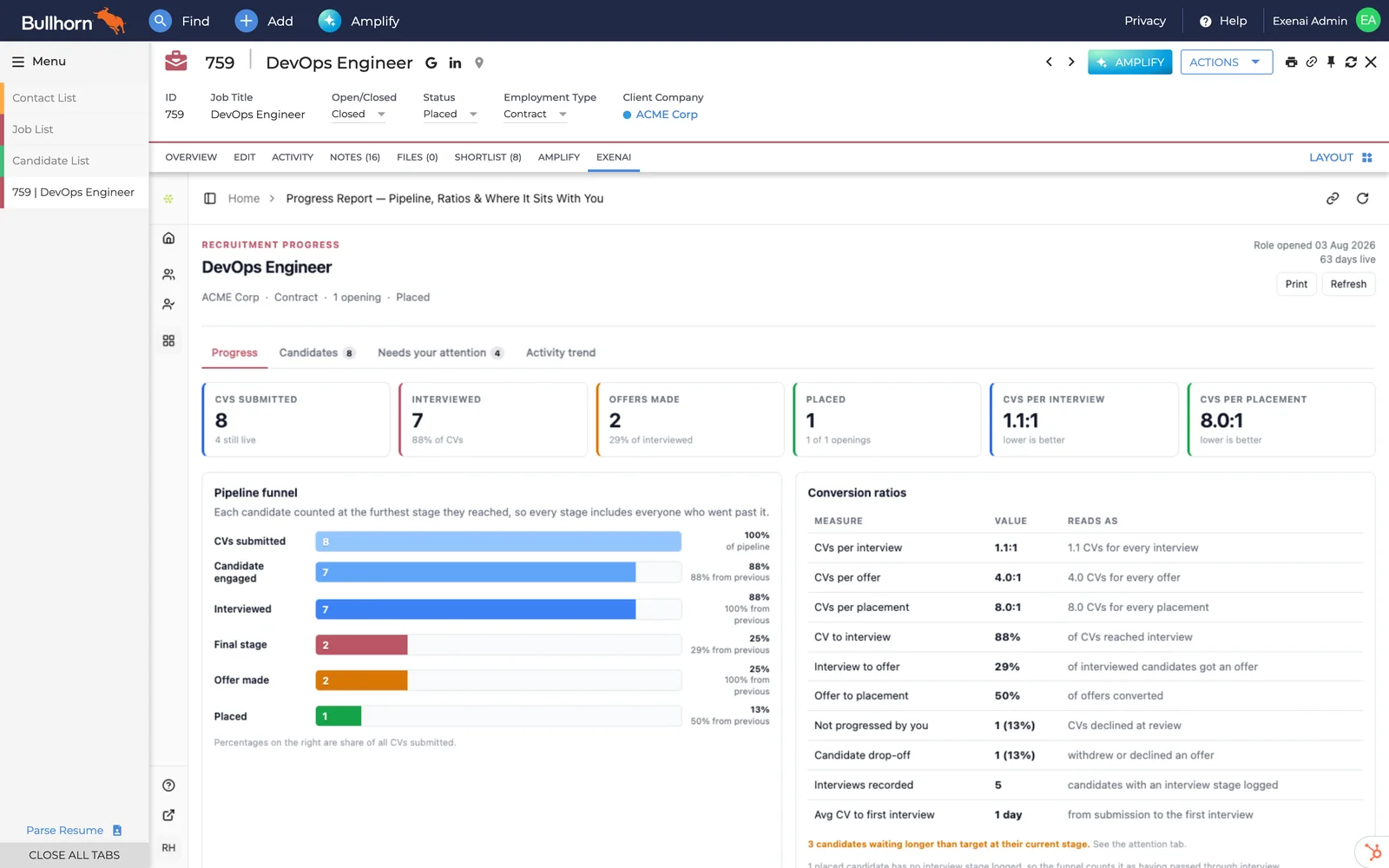Click the Print button
Image resolution: width=1389 pixels, height=868 pixels.
pos(1296,285)
